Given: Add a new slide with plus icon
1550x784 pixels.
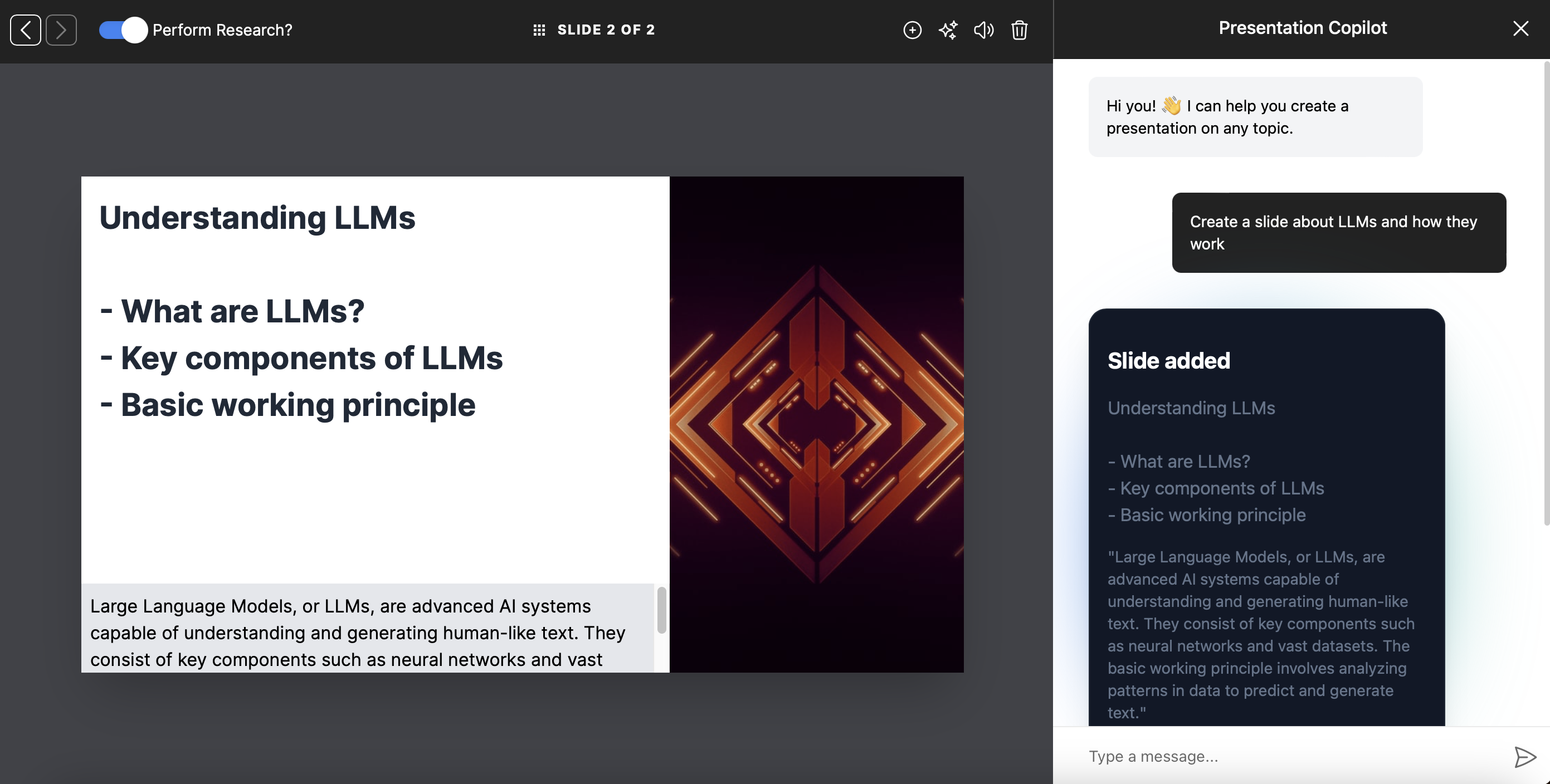Looking at the screenshot, I should point(912,30).
